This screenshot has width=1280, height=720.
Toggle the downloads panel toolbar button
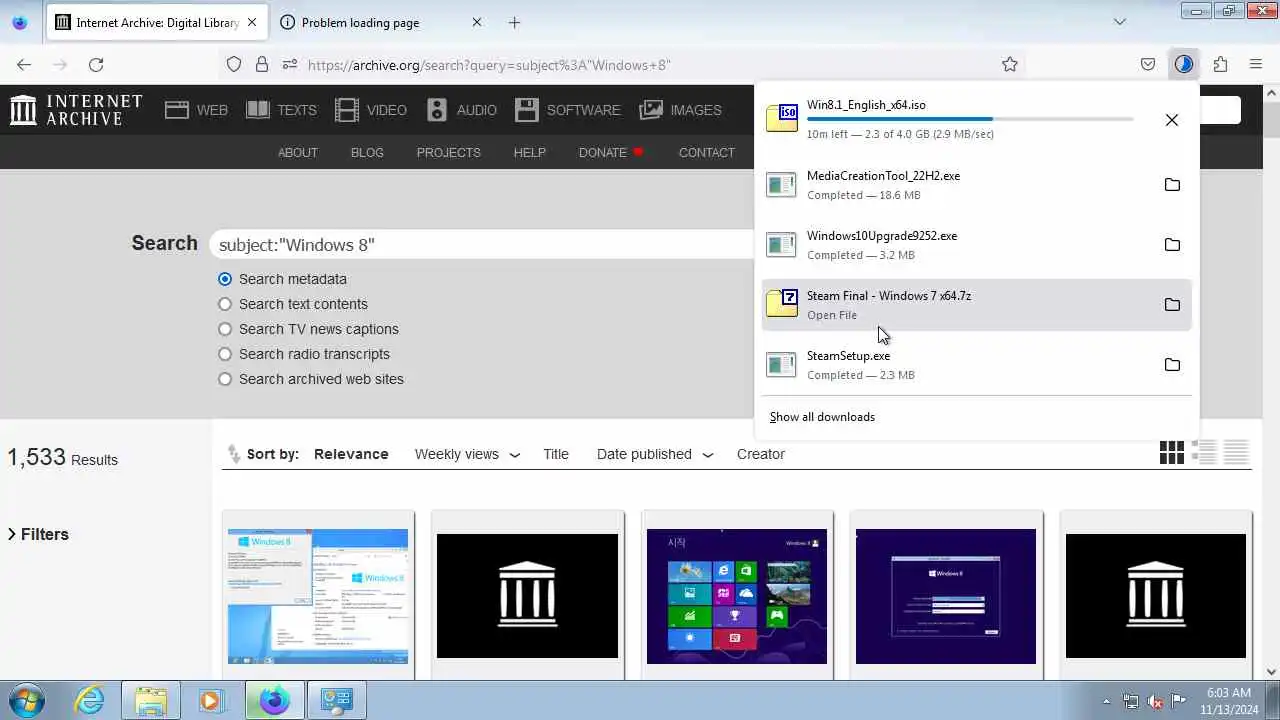coord(1184,64)
